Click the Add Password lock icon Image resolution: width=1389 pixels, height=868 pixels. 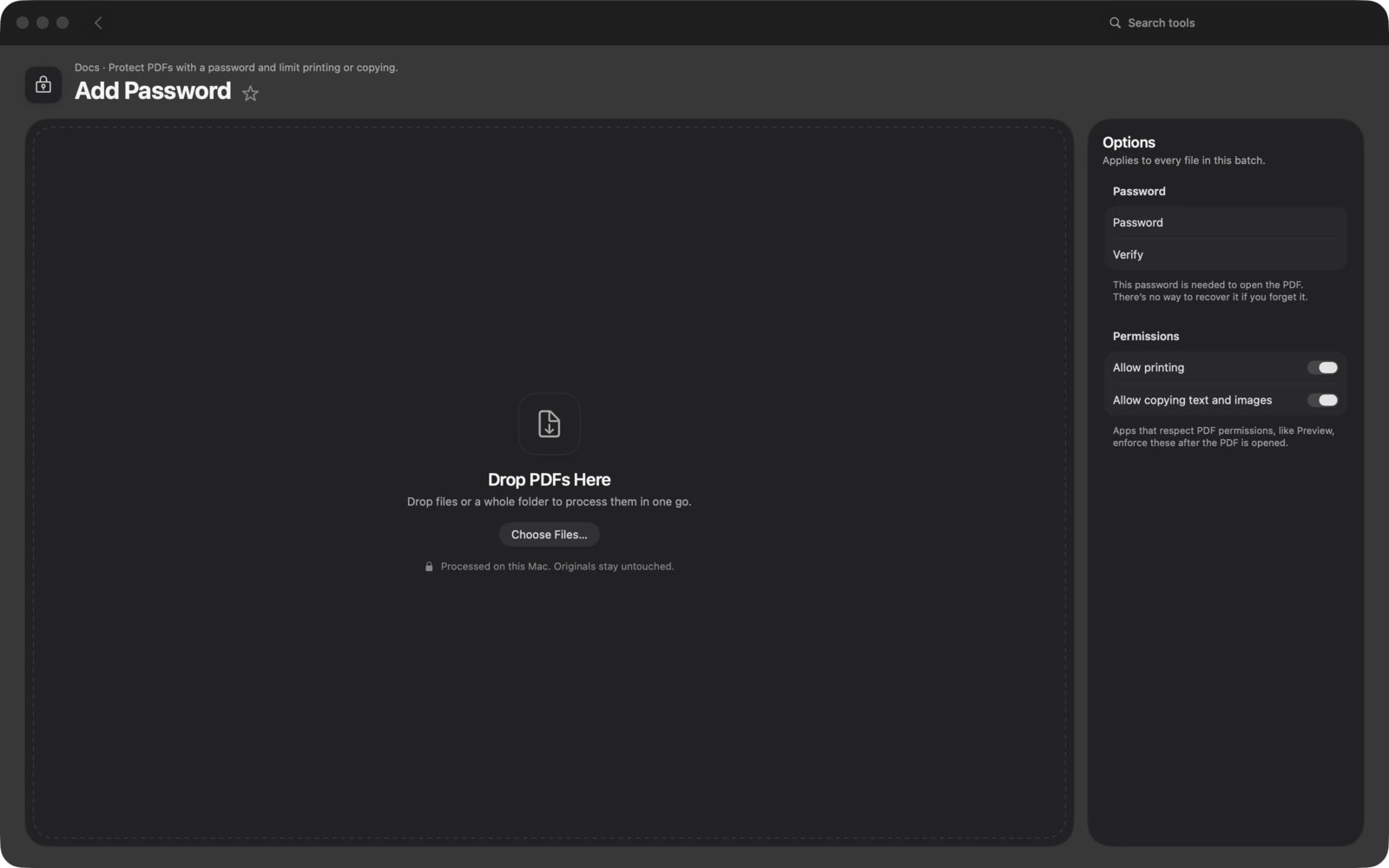point(43,85)
